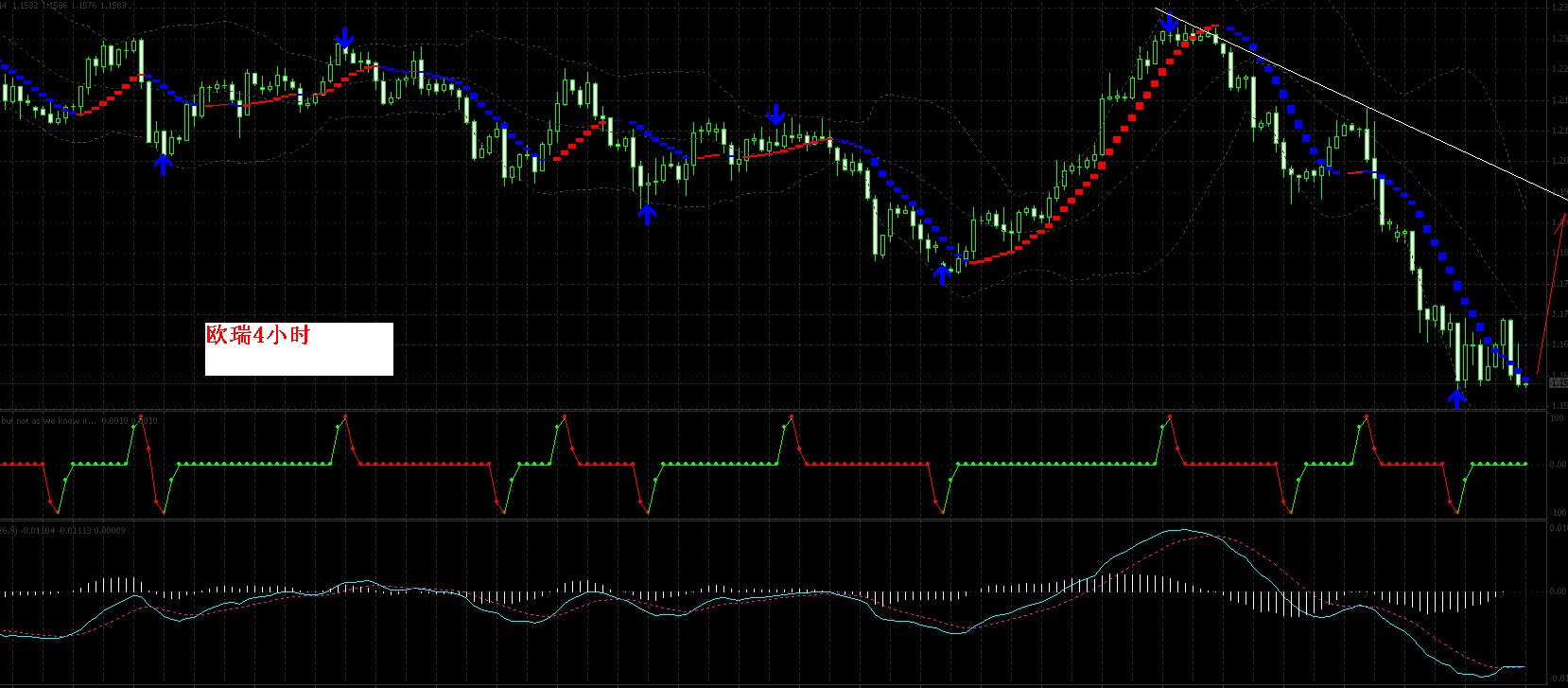This screenshot has height=688, width=1568.
Task: Click the 100 level on oscillator scale
Action: [x=1556, y=418]
